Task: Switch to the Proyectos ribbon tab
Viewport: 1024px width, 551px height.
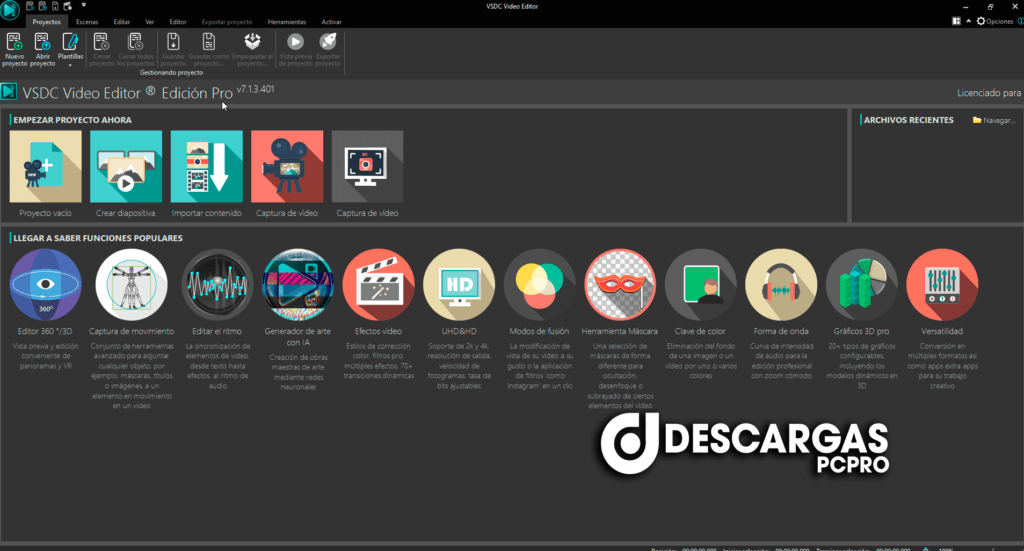Action: pyautogui.click(x=46, y=22)
